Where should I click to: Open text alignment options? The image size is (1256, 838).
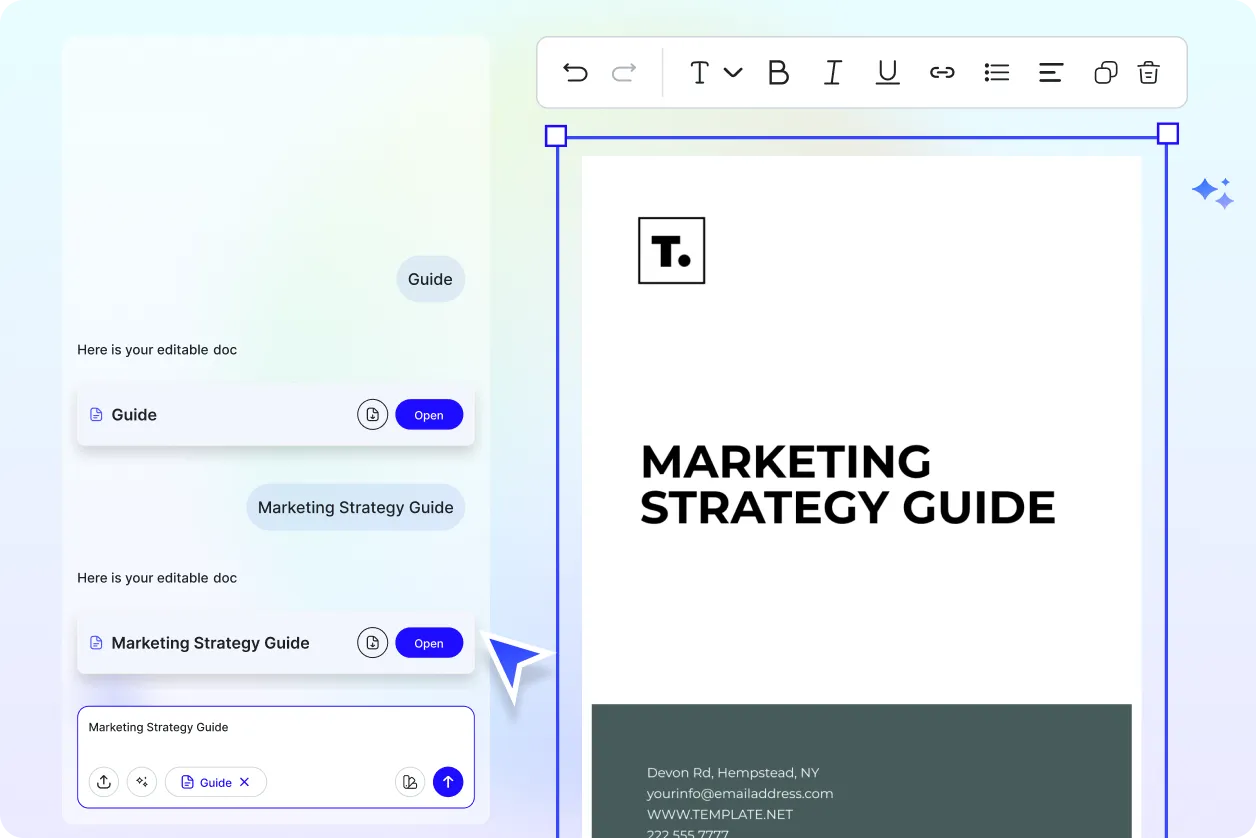[1051, 72]
